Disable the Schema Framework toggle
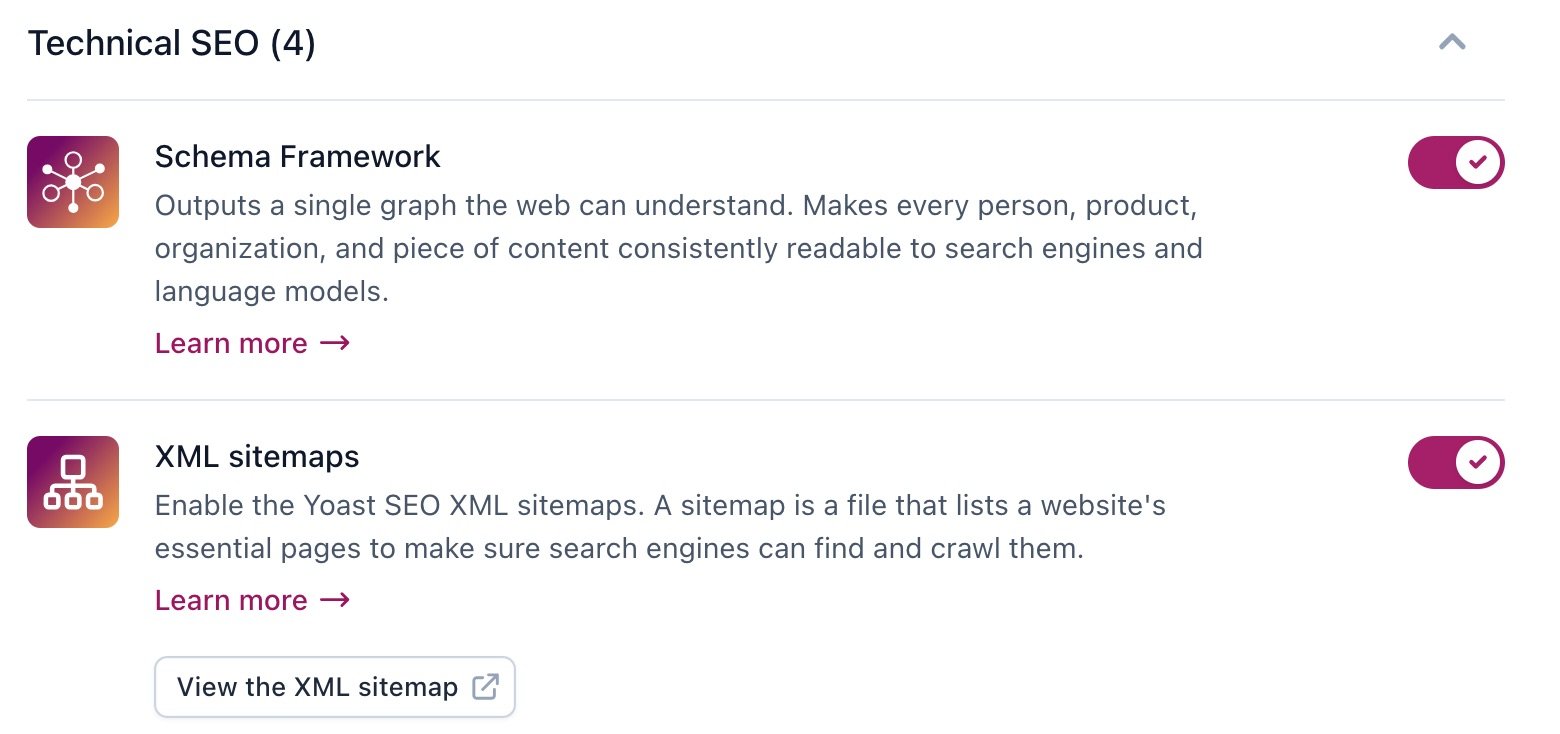The height and width of the screenshot is (734, 1560). (x=1456, y=162)
